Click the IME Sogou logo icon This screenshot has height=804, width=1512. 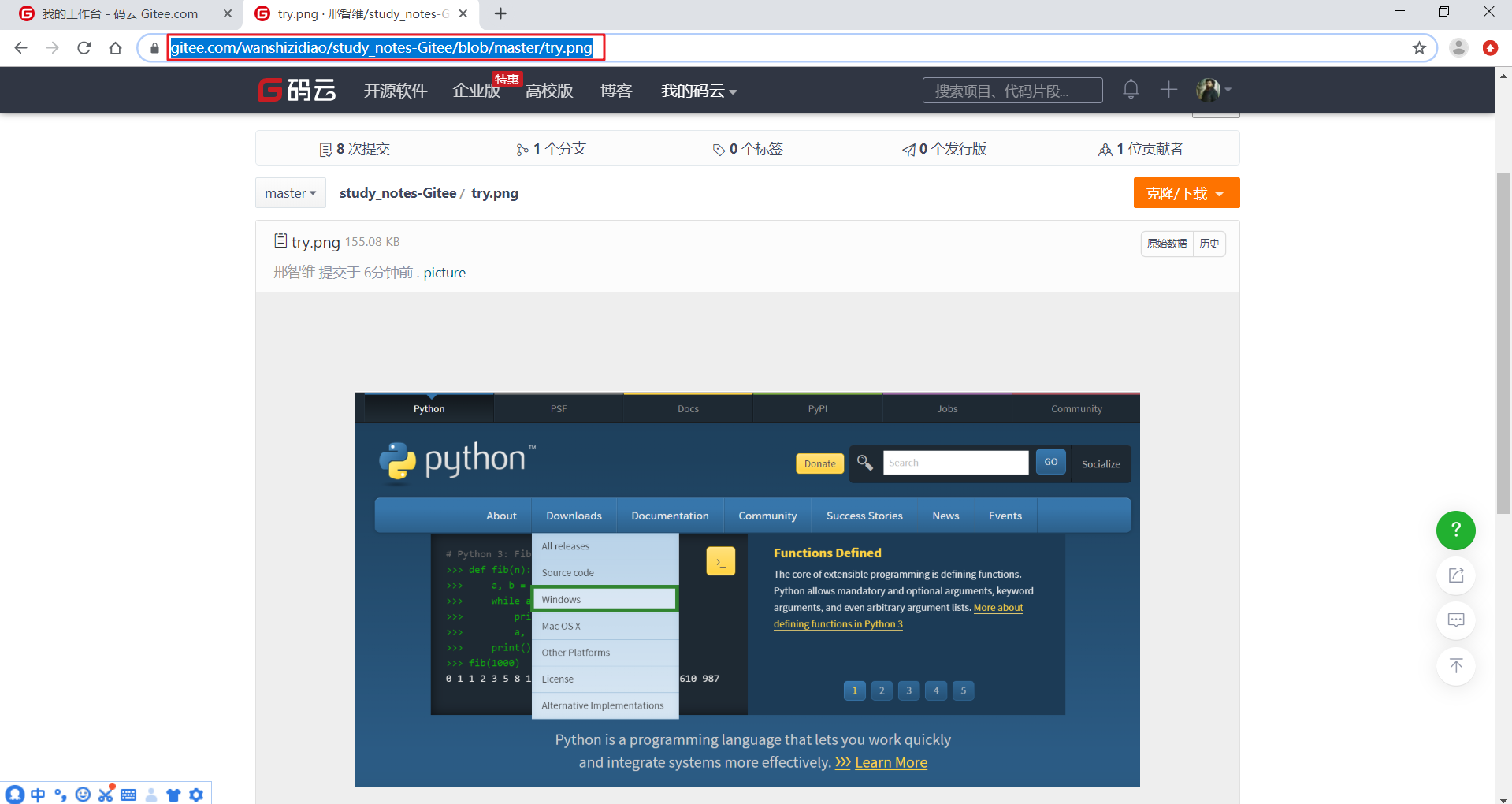tap(15, 794)
